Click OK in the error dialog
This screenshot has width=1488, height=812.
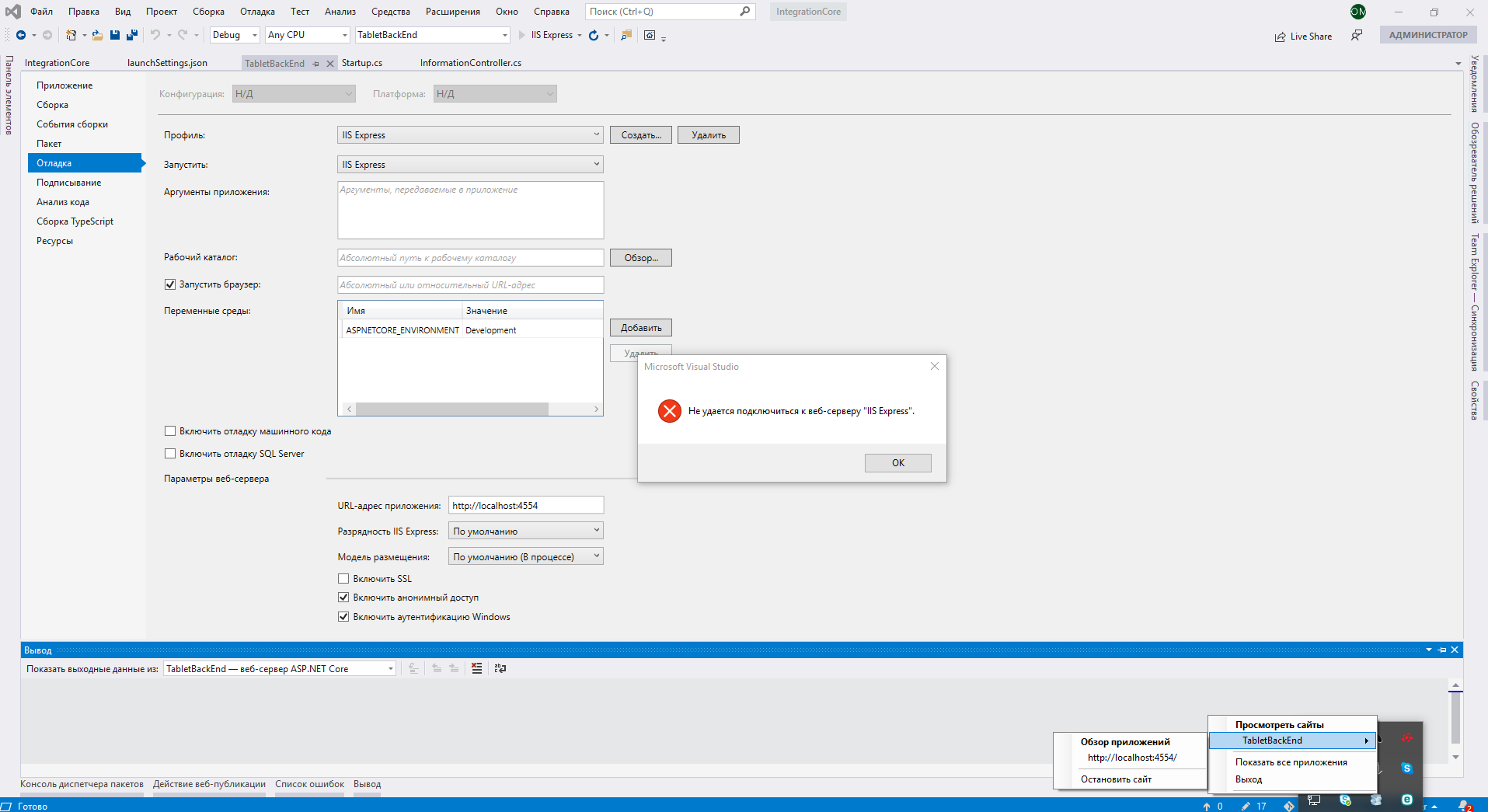click(x=898, y=463)
